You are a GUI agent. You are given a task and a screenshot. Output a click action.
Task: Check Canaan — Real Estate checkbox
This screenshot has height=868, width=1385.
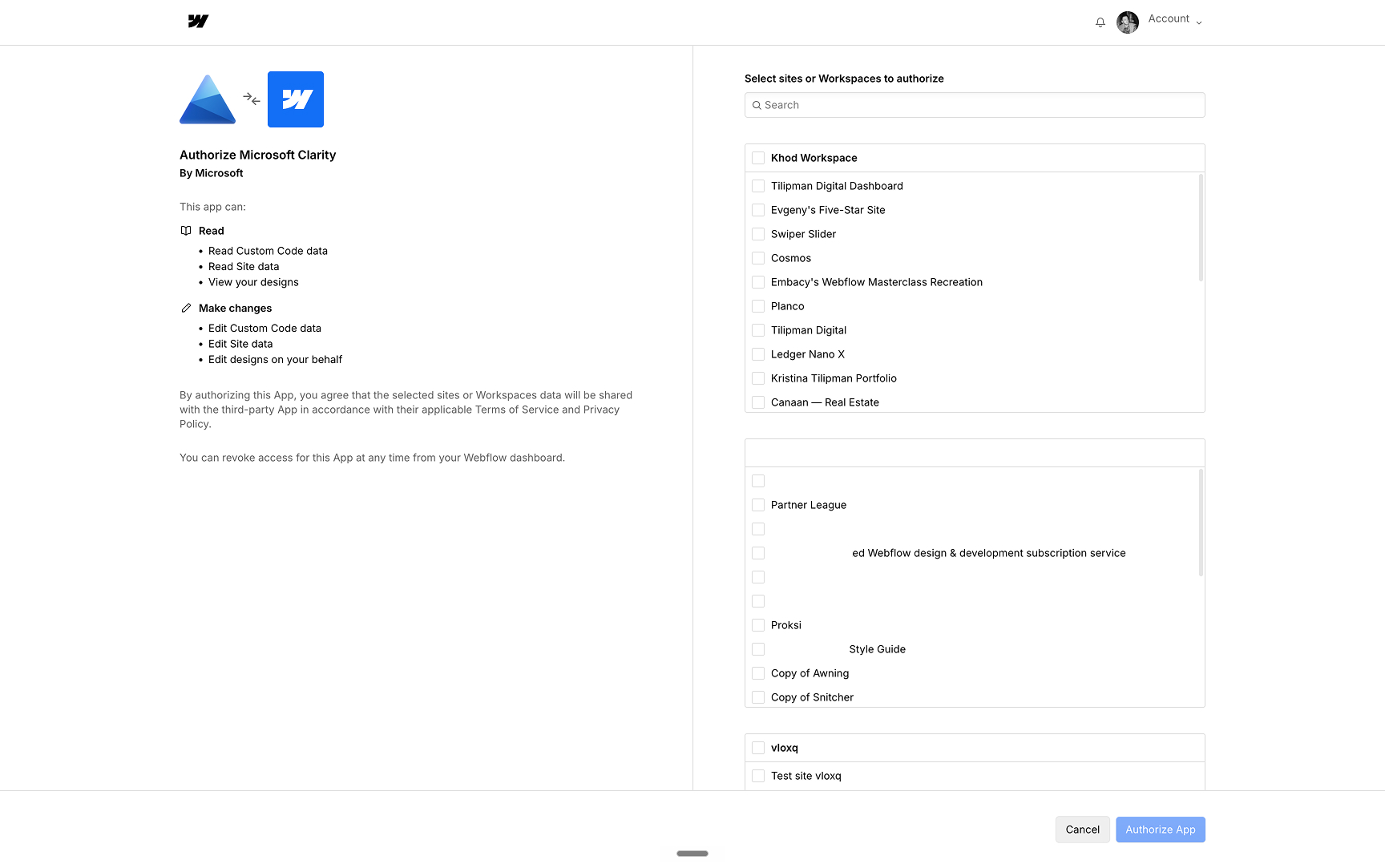click(758, 402)
